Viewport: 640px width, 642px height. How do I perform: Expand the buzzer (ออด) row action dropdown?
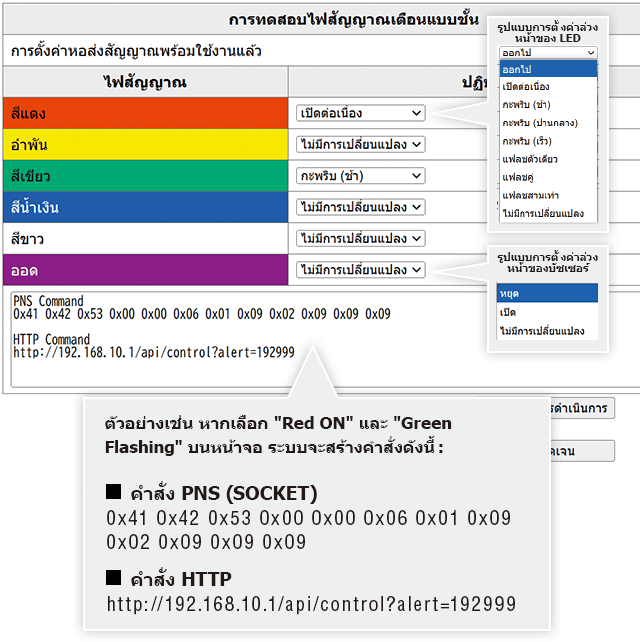pos(360,270)
